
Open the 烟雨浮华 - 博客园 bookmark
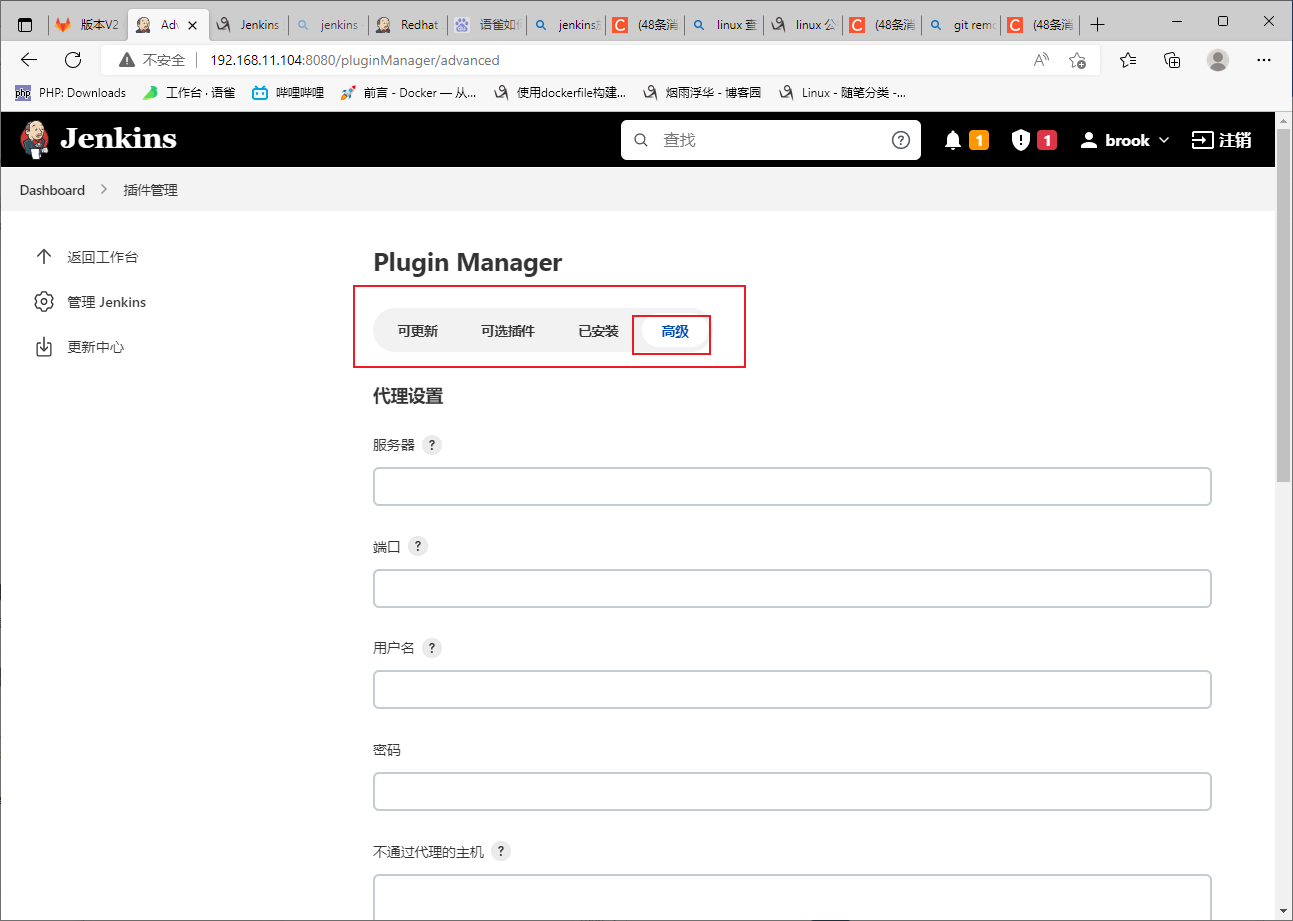pyautogui.click(x=703, y=93)
